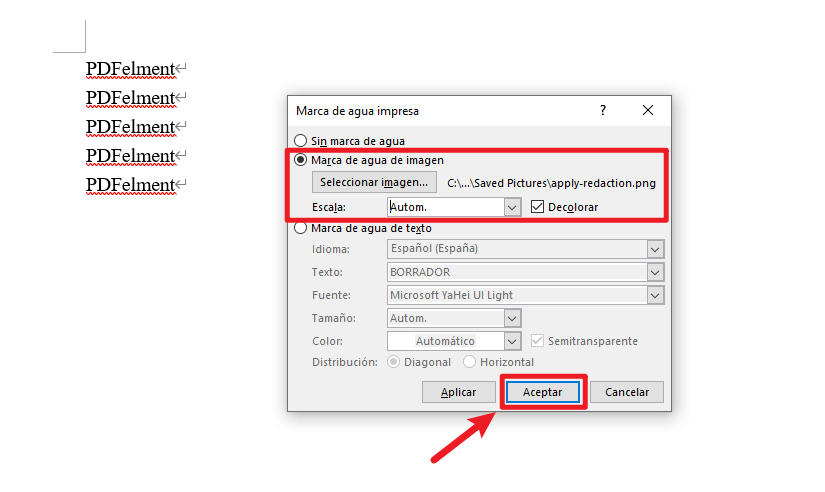Click the Escala input field
Screen dimensions: 825x492
[x=446, y=207]
